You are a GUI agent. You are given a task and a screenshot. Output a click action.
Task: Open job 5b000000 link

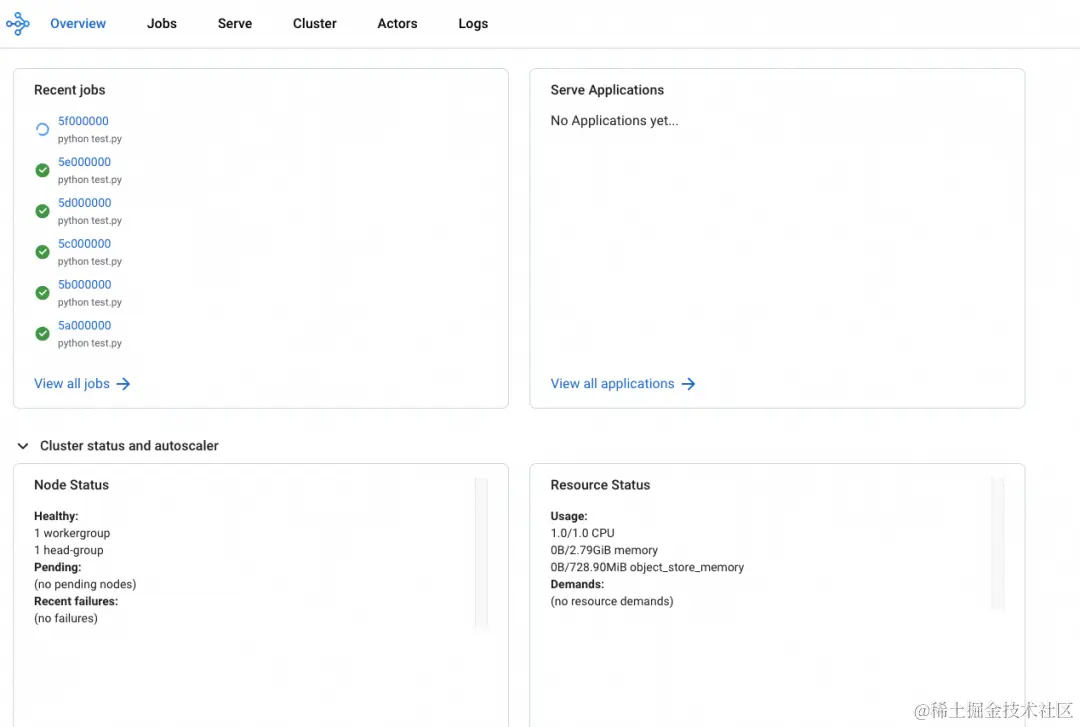(84, 285)
